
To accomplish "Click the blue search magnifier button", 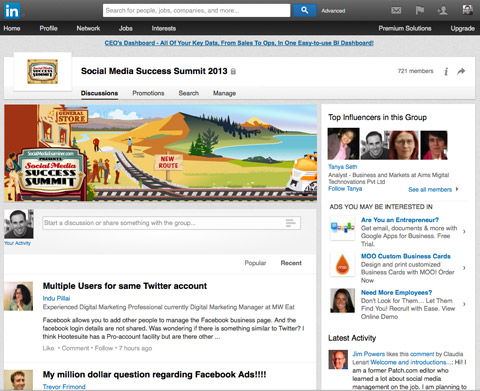I will [x=304, y=10].
